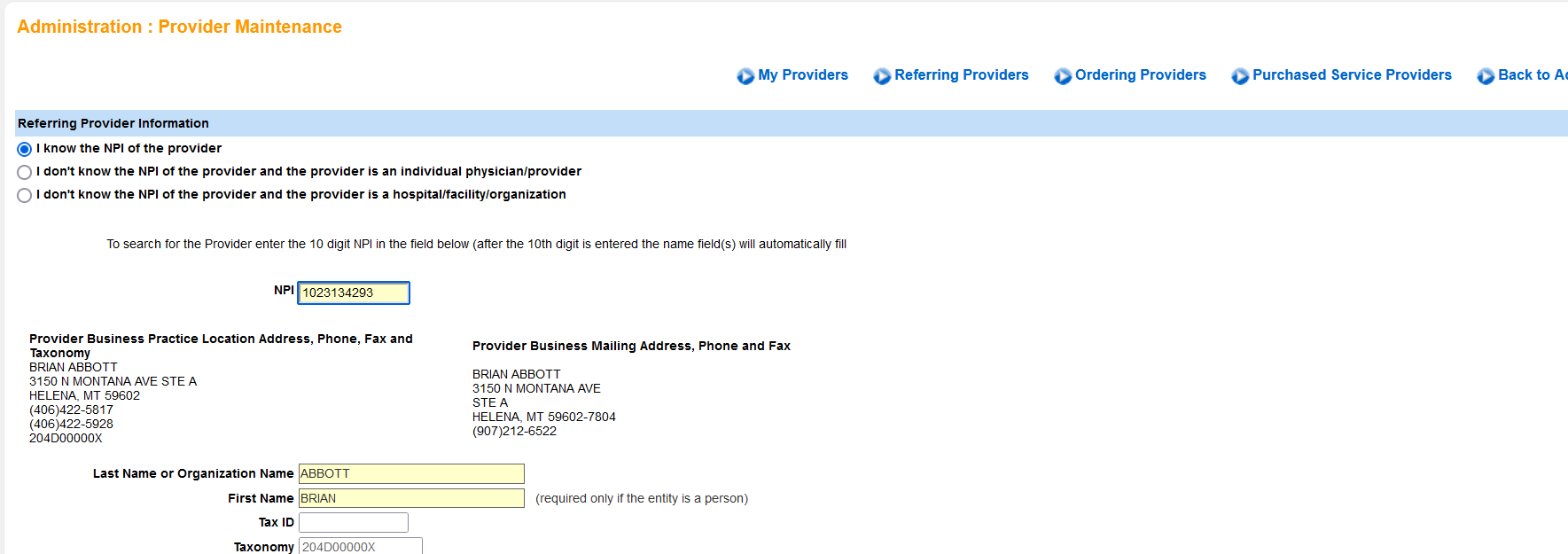Image resolution: width=1568 pixels, height=554 pixels.
Task: Select 'I know the NPI of the provider'
Action: 25,149
